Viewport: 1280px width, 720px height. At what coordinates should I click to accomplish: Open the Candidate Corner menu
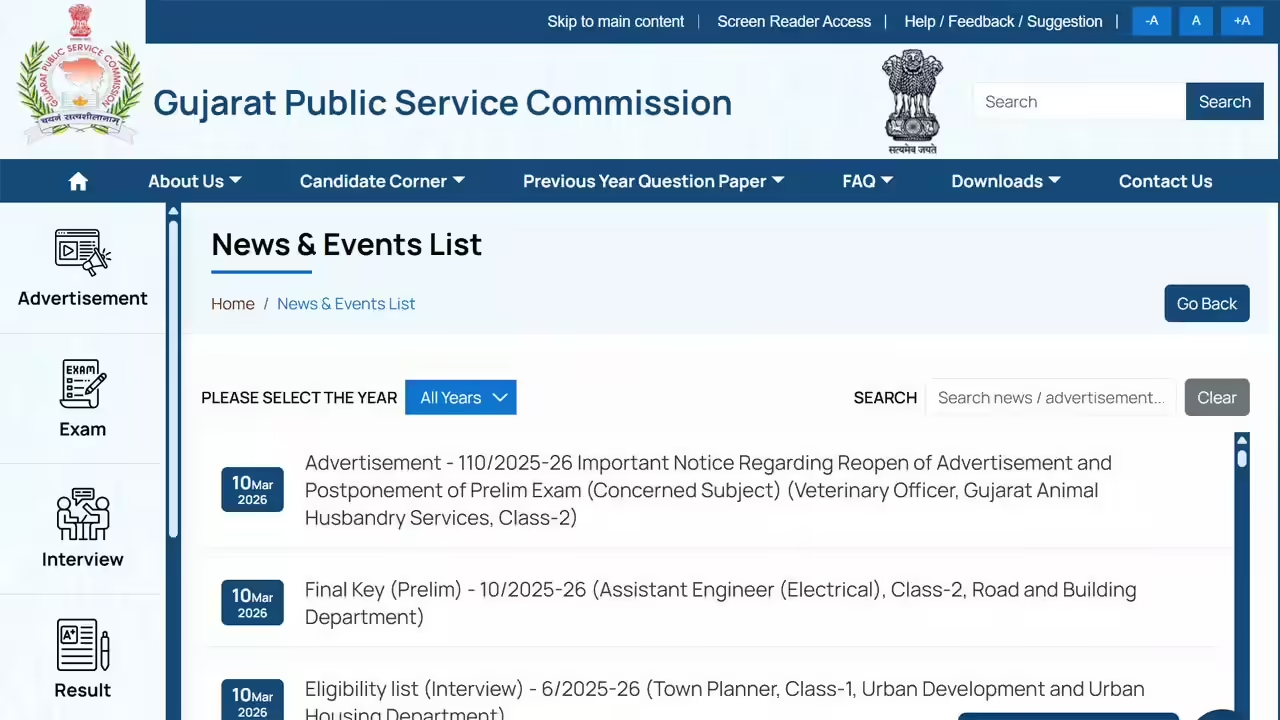pyautogui.click(x=381, y=181)
